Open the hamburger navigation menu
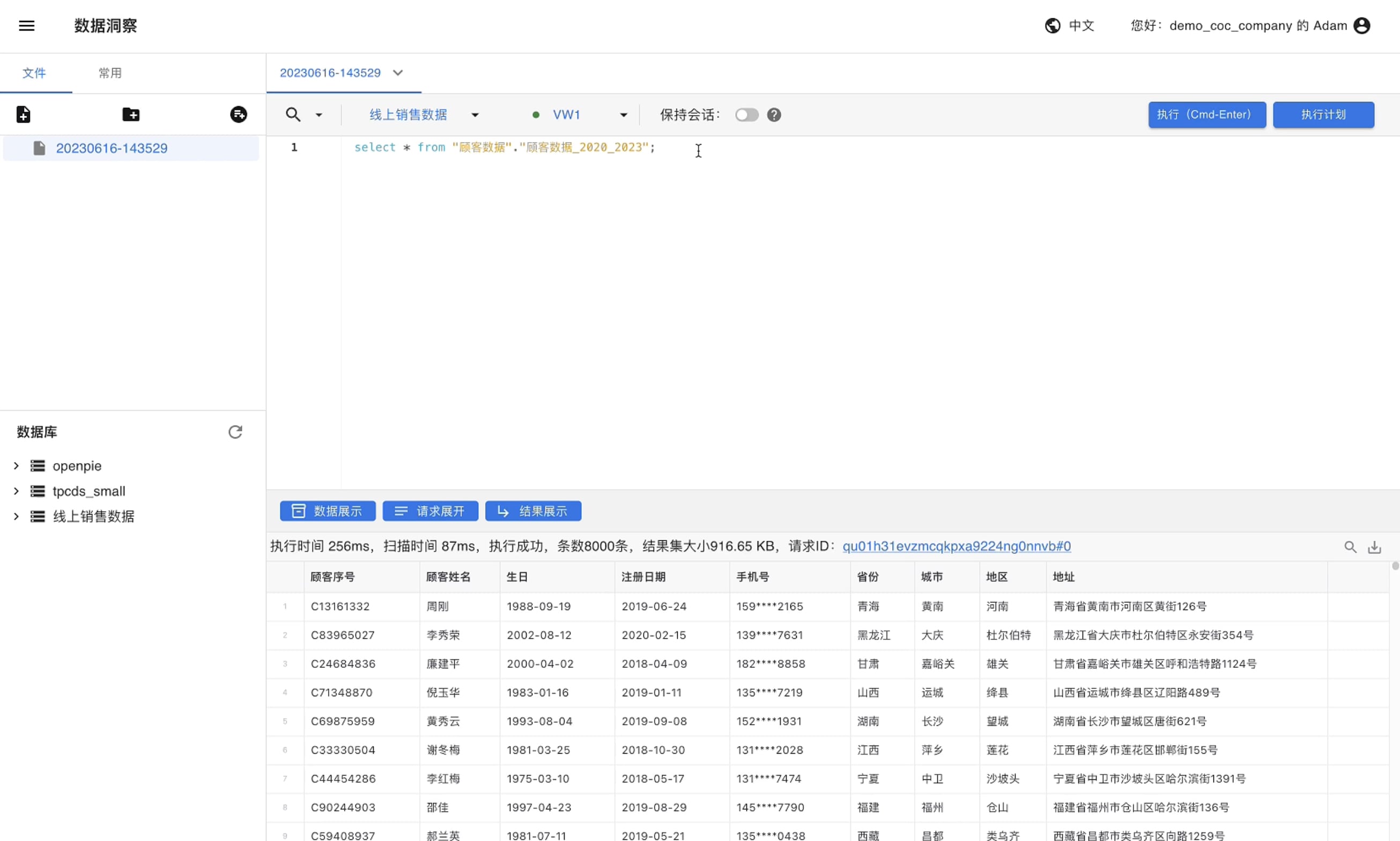 (27, 26)
